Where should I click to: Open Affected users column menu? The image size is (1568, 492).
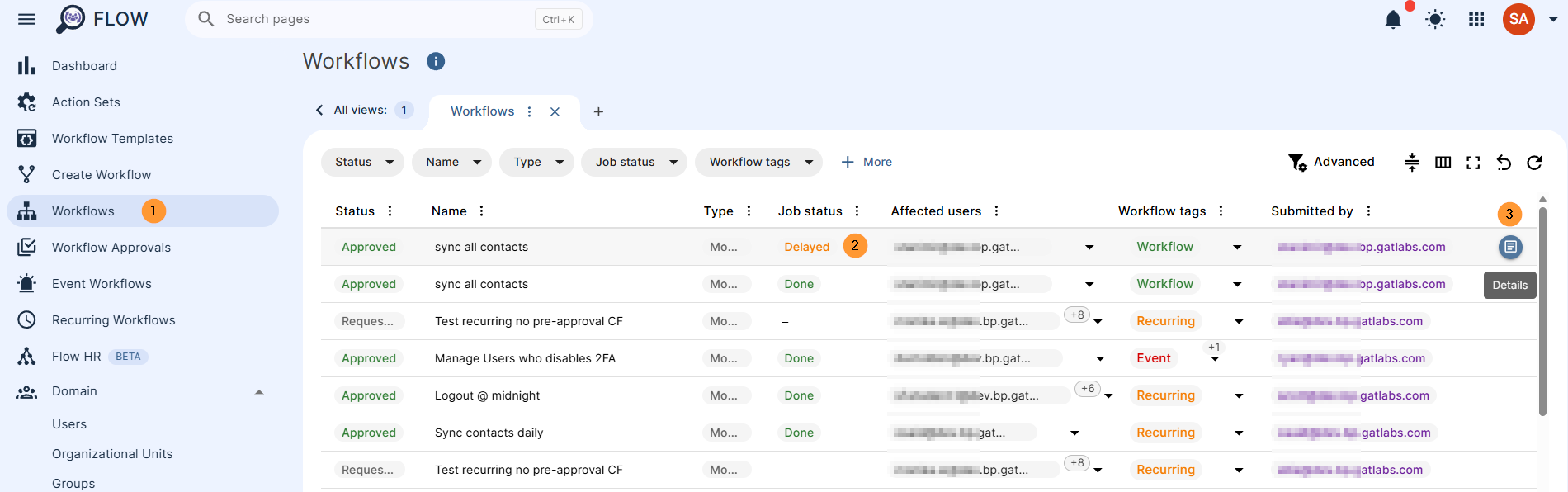point(996,211)
